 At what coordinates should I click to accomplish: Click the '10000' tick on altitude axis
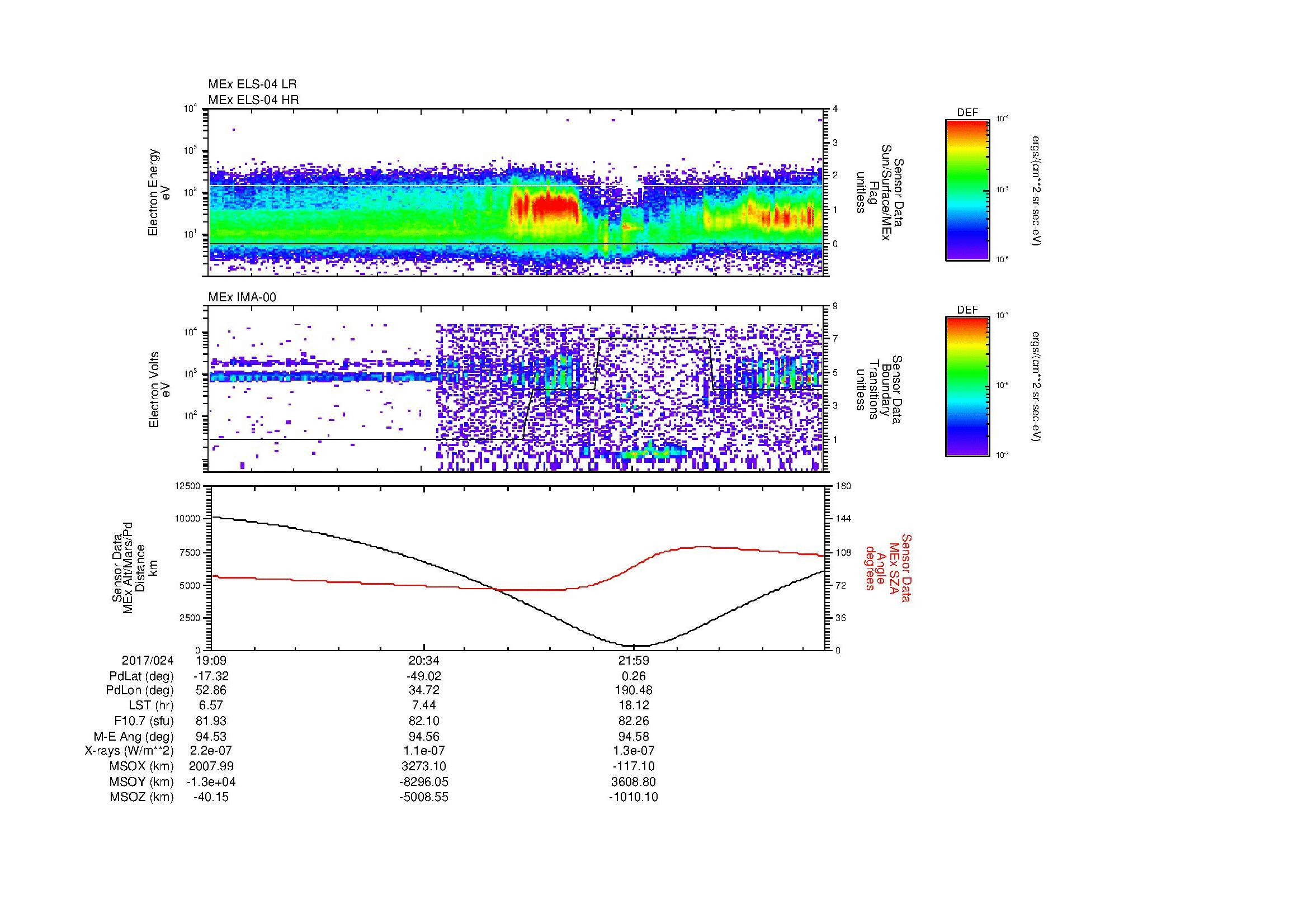[188, 519]
